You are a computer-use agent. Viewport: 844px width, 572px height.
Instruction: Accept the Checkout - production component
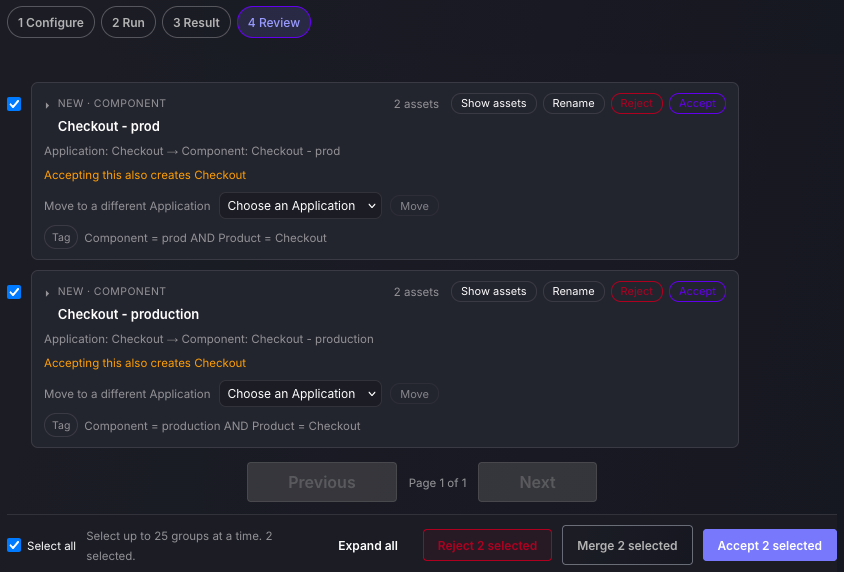click(x=697, y=291)
